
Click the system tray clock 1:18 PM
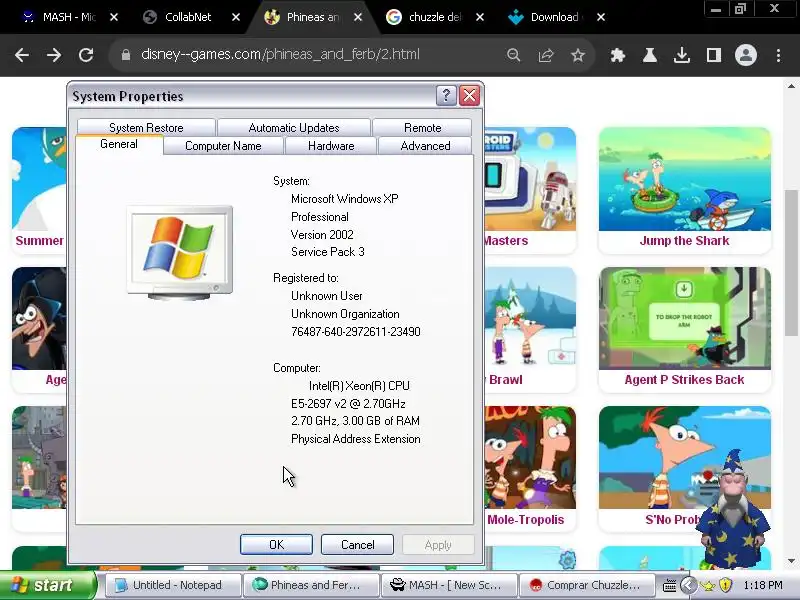click(763, 585)
